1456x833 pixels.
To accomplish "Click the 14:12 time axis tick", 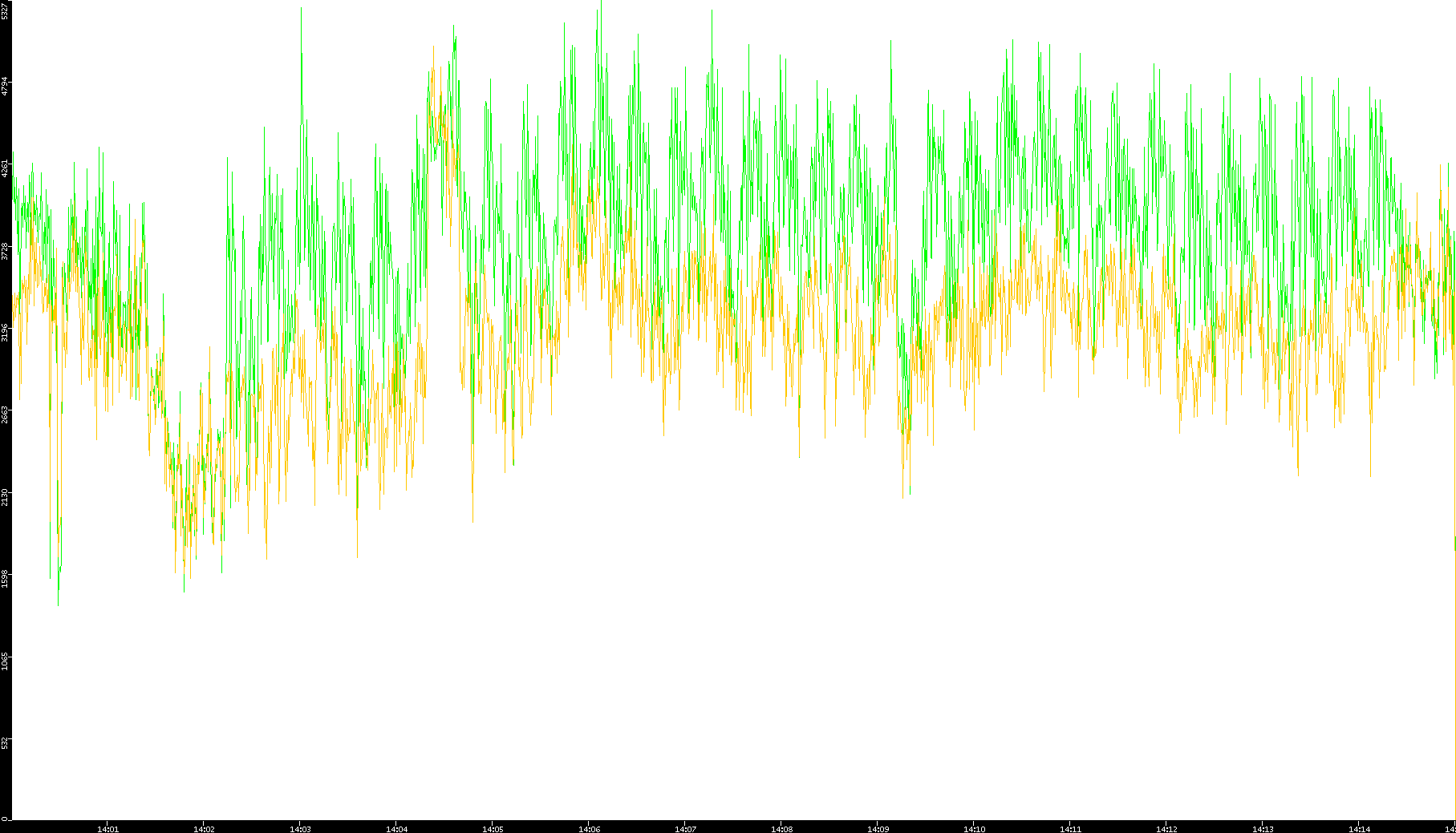I will tap(1166, 829).
